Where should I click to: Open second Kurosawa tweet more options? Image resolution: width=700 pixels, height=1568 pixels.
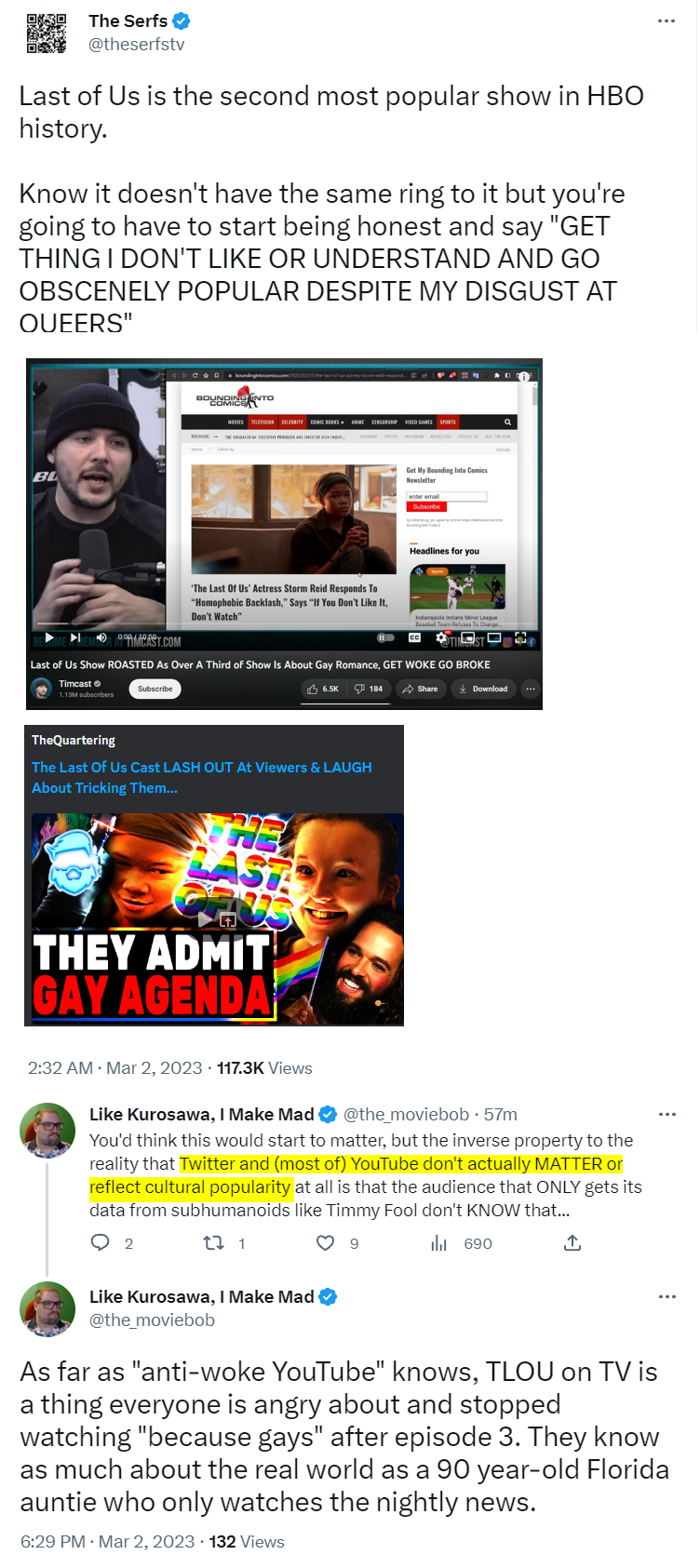pos(666,1296)
